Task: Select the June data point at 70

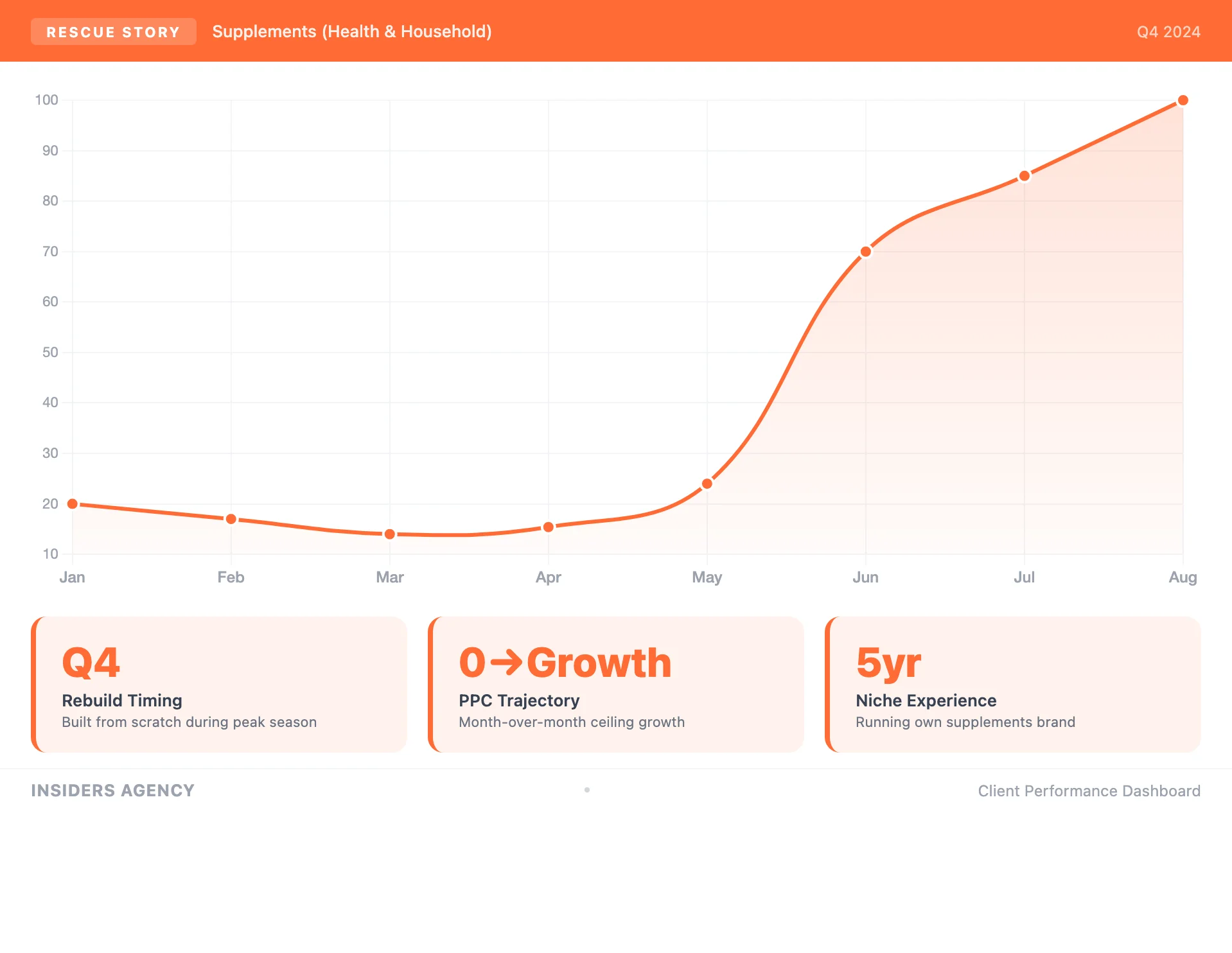Action: tap(866, 252)
